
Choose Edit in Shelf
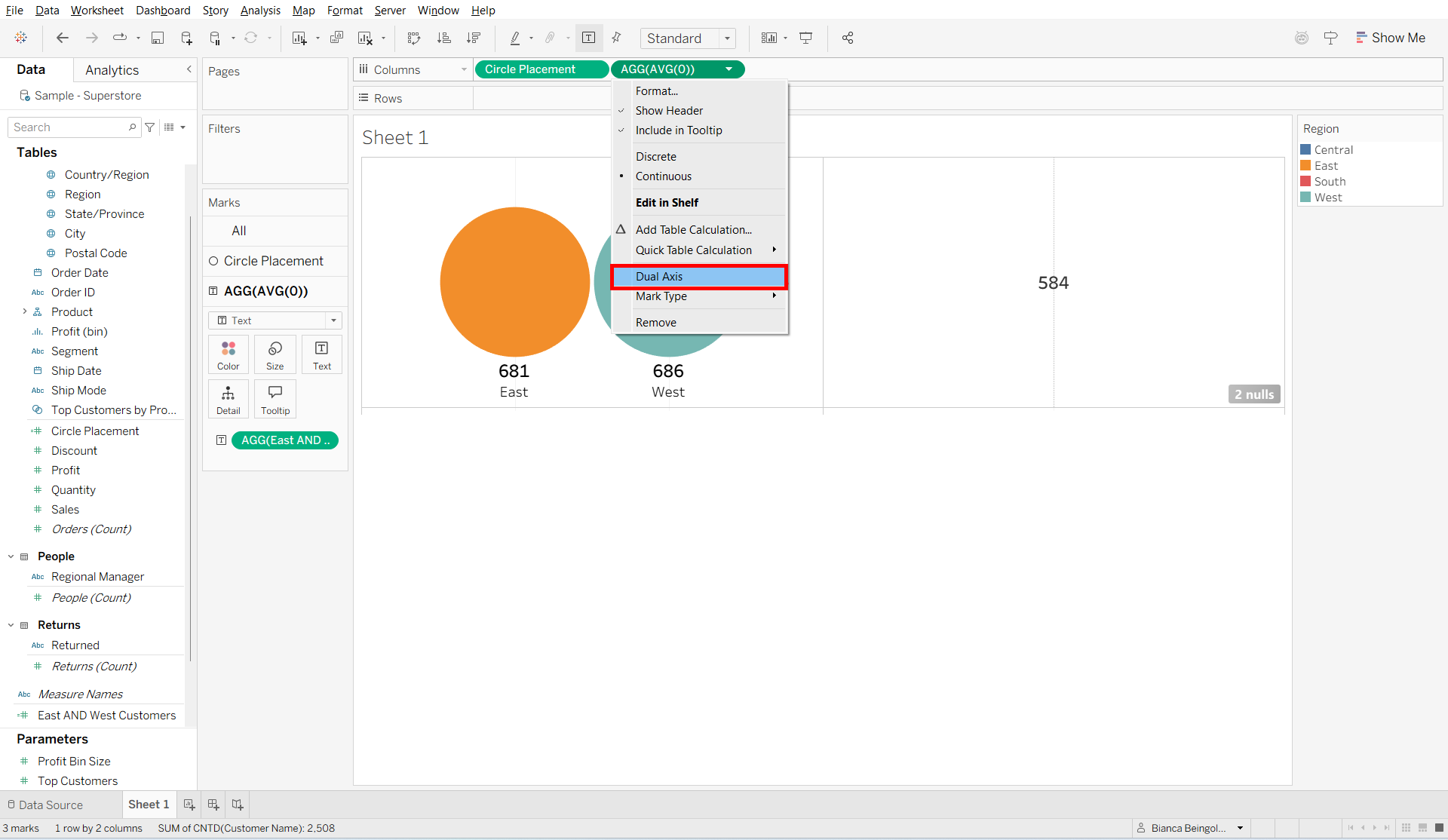tap(700, 203)
